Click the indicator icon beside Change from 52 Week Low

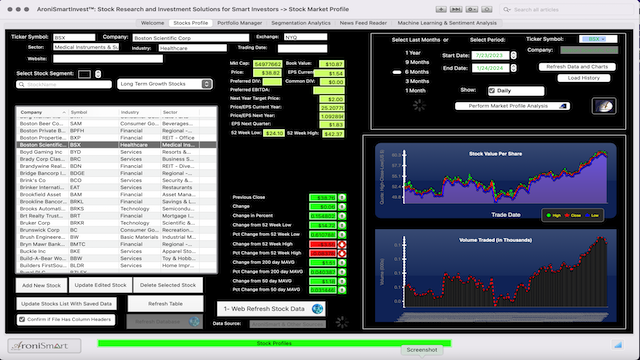pyautogui.click(x=342, y=225)
